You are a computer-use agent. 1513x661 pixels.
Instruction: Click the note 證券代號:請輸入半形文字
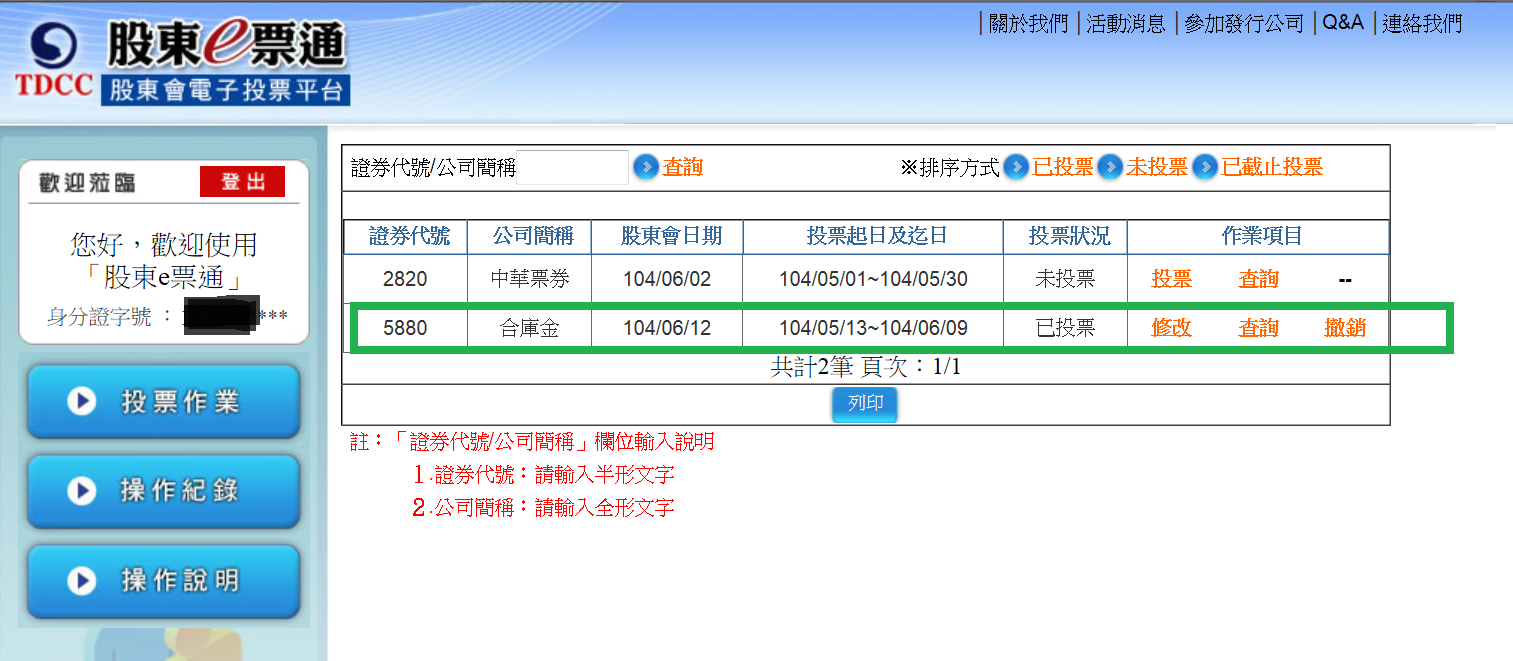pyautogui.click(x=544, y=474)
